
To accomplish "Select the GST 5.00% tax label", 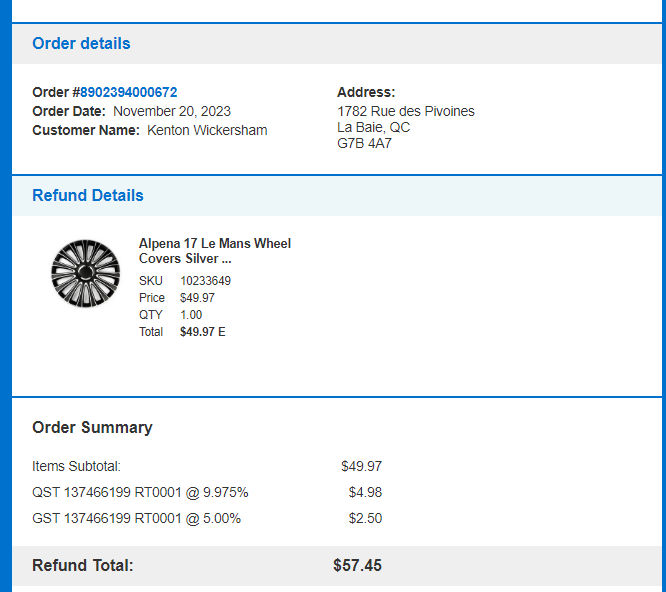I will [136, 519].
